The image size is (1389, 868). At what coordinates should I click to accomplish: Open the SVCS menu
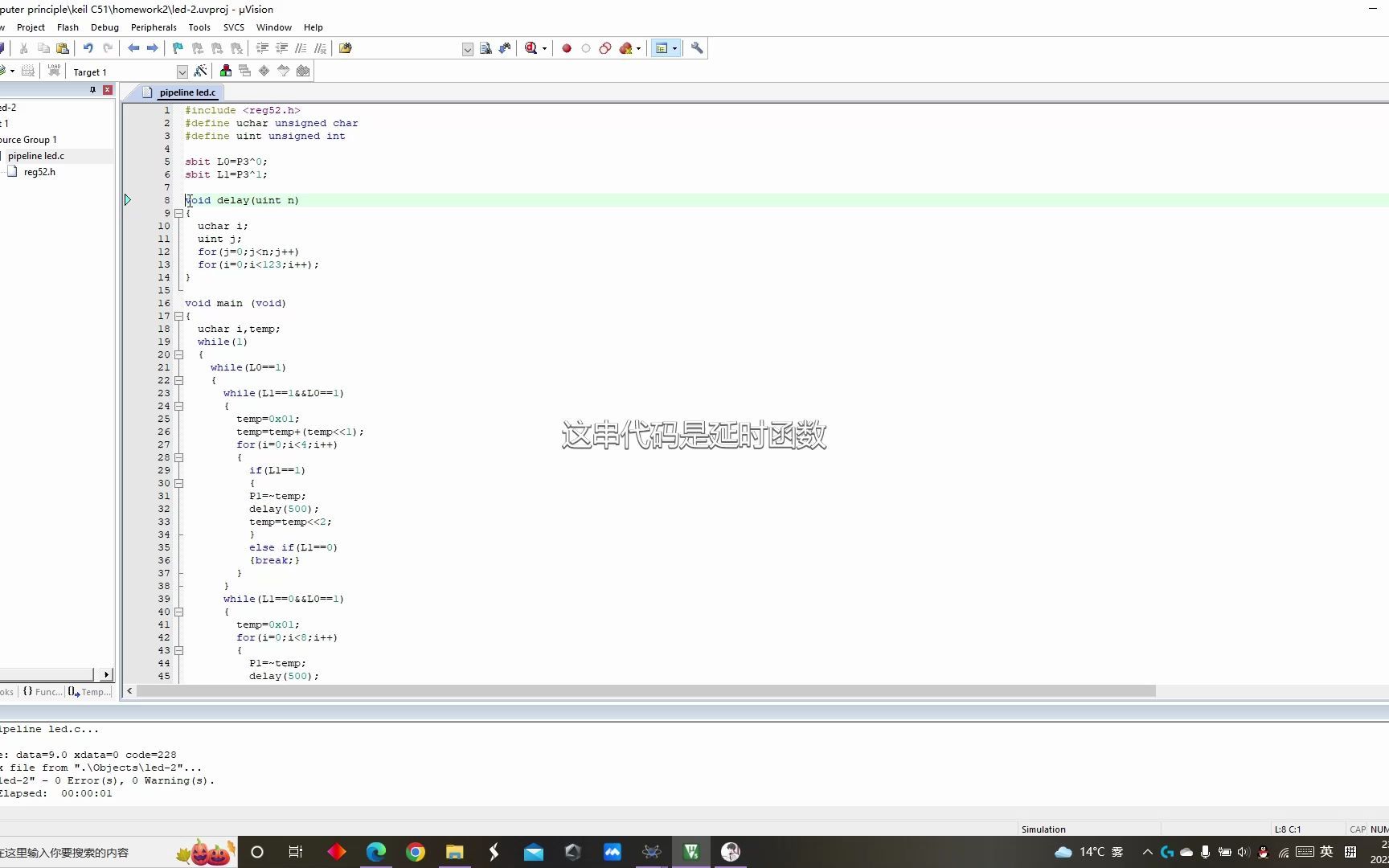click(x=234, y=27)
